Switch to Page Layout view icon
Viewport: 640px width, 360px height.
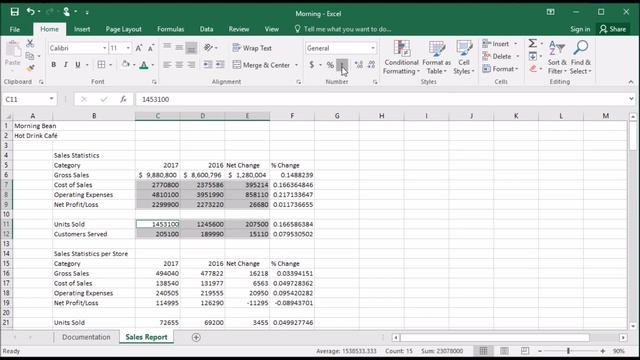tap(504, 351)
